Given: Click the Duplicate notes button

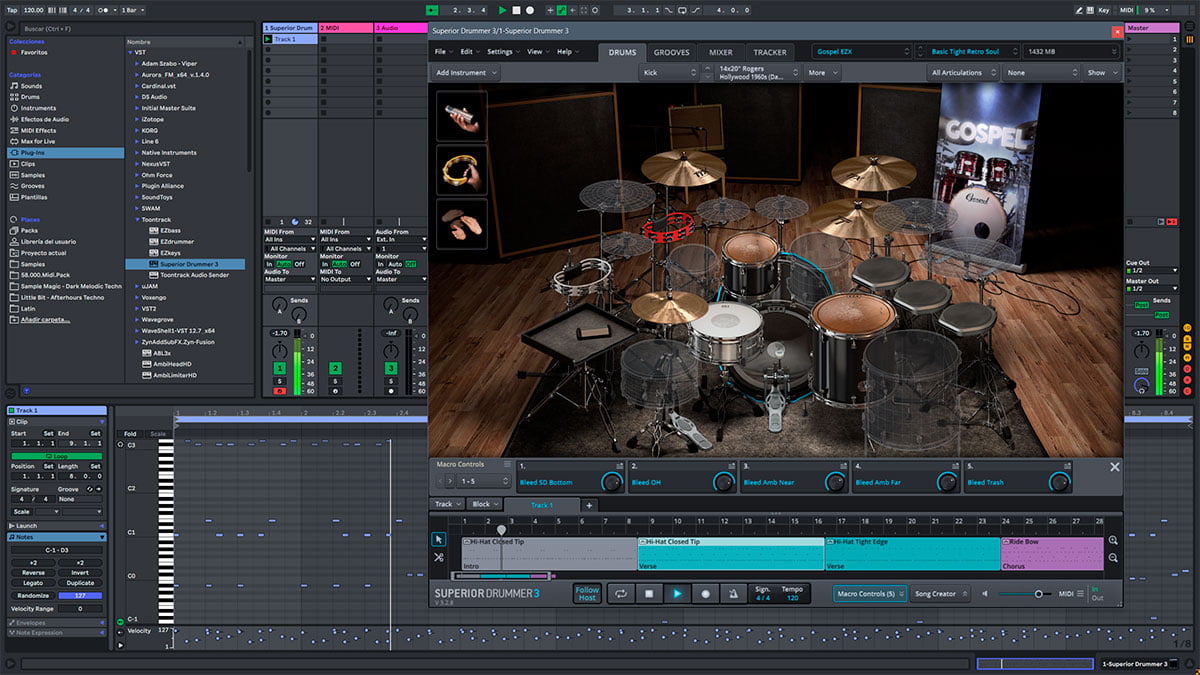Looking at the screenshot, I should click(x=80, y=583).
